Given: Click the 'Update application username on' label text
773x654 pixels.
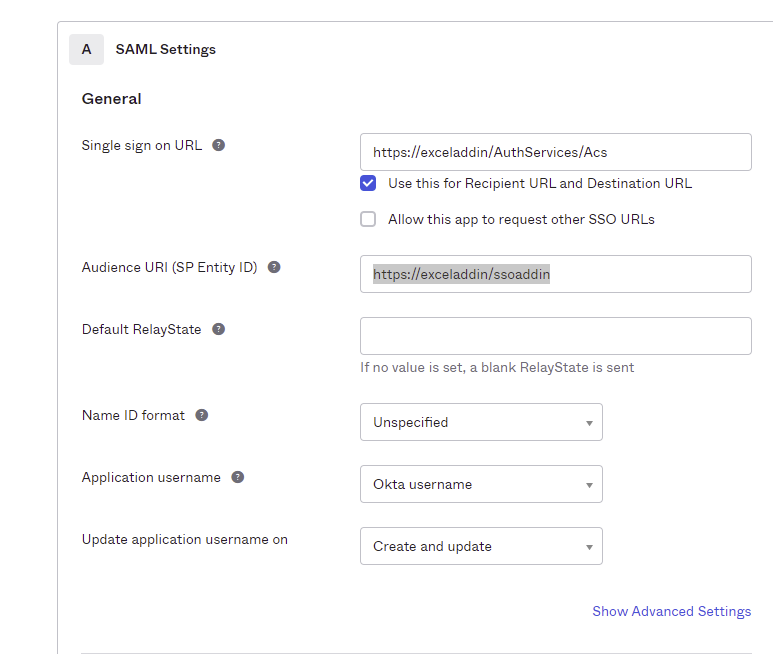Looking at the screenshot, I should pos(184,539).
